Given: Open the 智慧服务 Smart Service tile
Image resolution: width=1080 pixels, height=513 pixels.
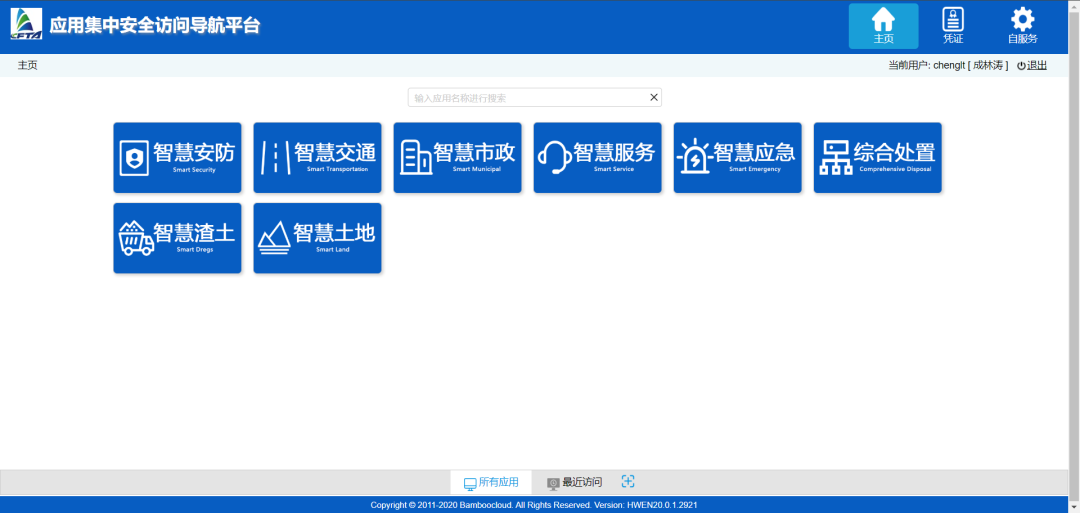Looking at the screenshot, I should (x=598, y=158).
